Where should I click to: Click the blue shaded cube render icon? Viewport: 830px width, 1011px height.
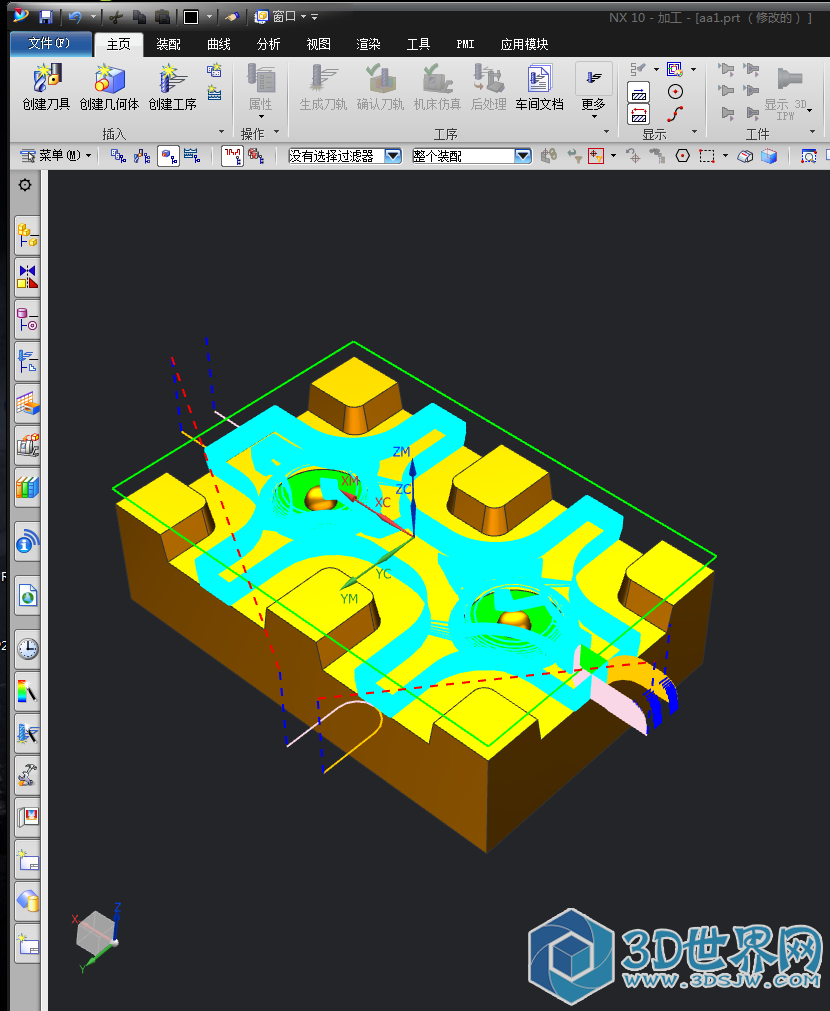pyautogui.click(x=769, y=156)
